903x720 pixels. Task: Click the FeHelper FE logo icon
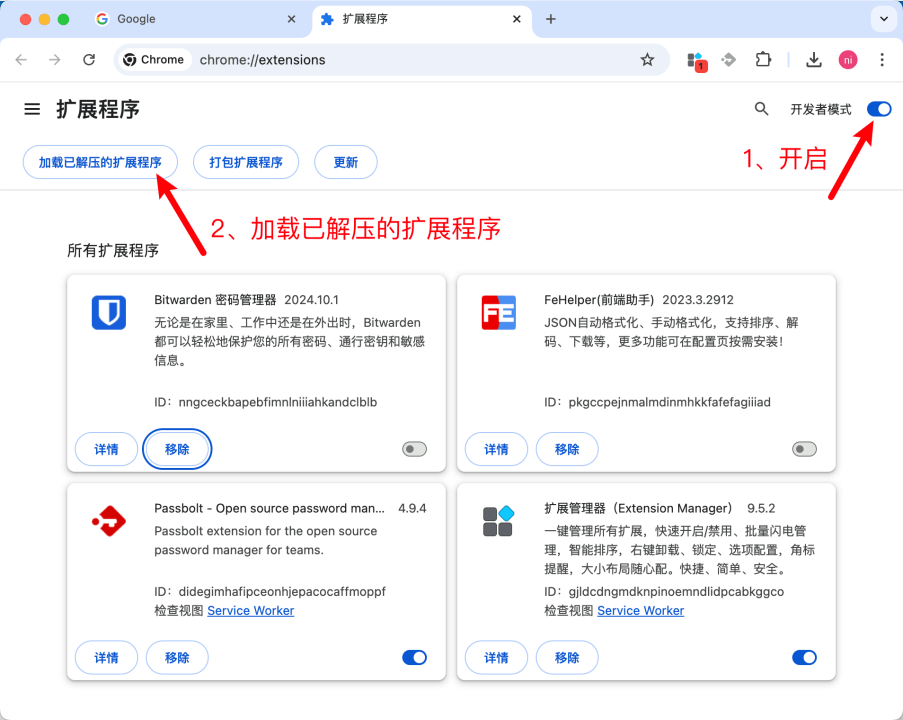[x=499, y=312]
